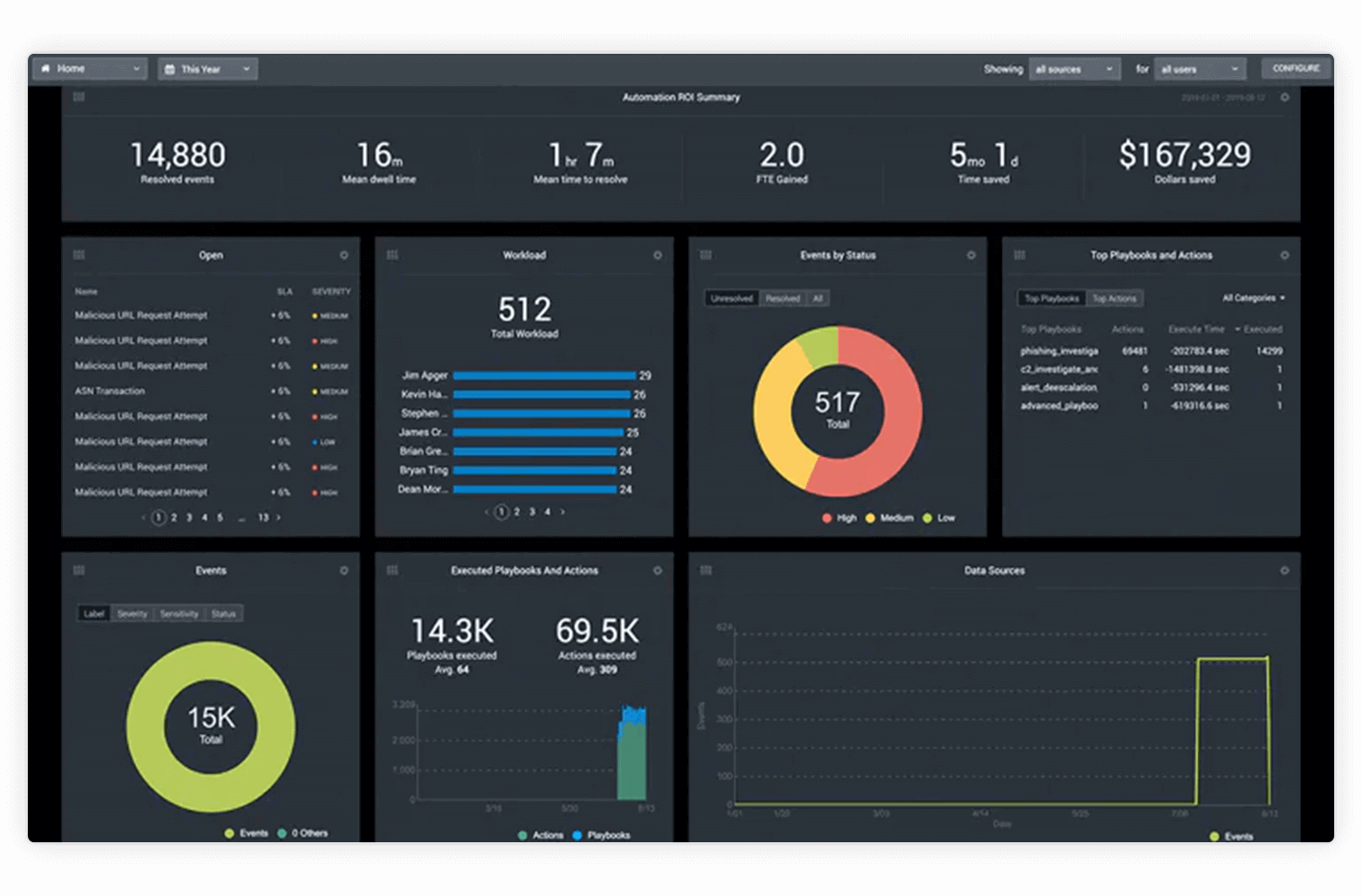Go to previous page arrow in Open panel
This screenshot has height=896, width=1362.
coord(143,517)
